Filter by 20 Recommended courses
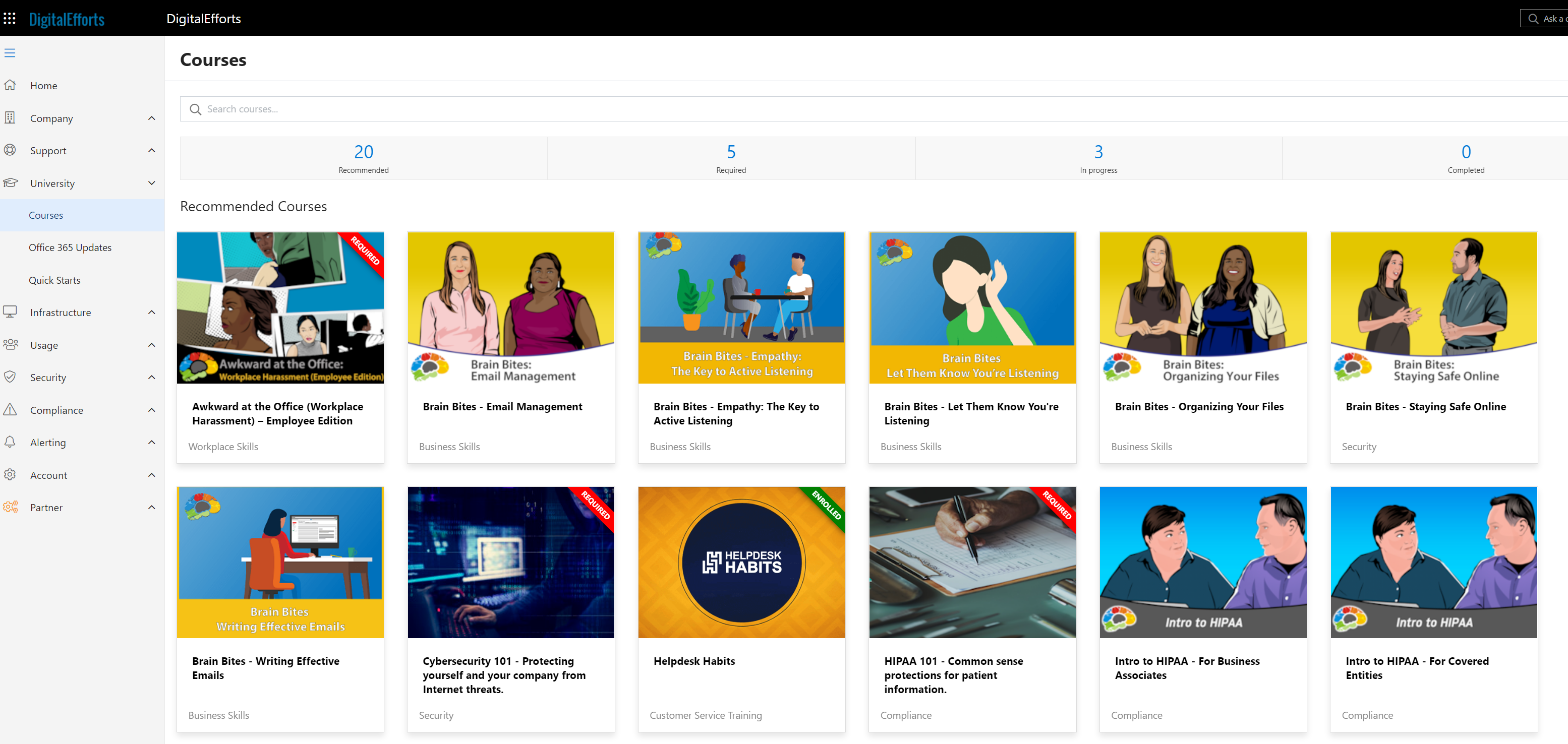The image size is (1568, 744). coord(364,158)
